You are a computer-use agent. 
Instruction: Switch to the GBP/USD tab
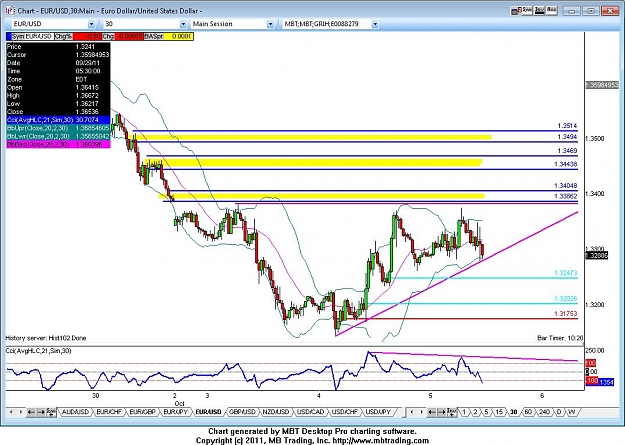tap(242, 412)
